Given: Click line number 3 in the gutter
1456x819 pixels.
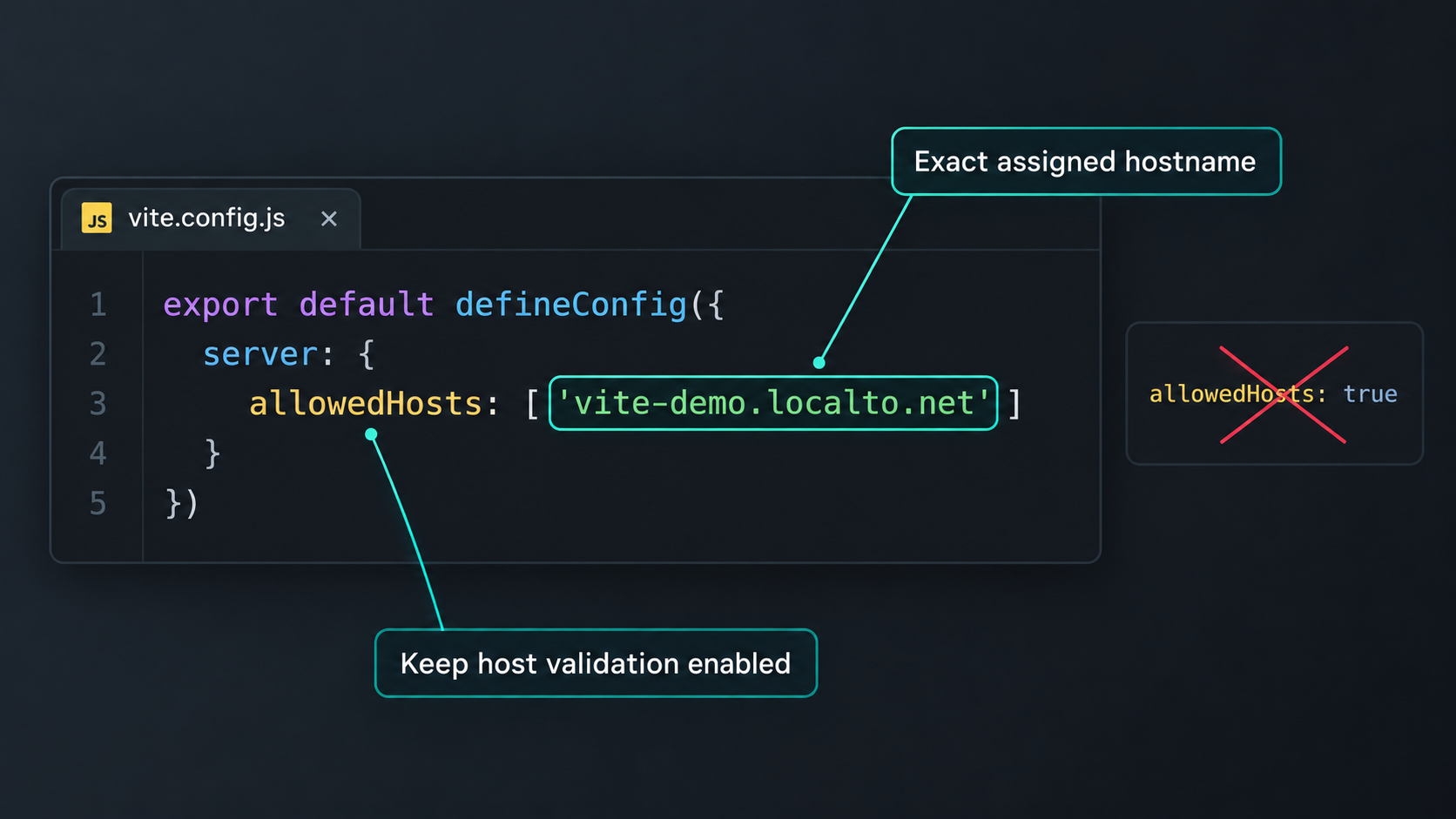Looking at the screenshot, I should pos(98,404).
